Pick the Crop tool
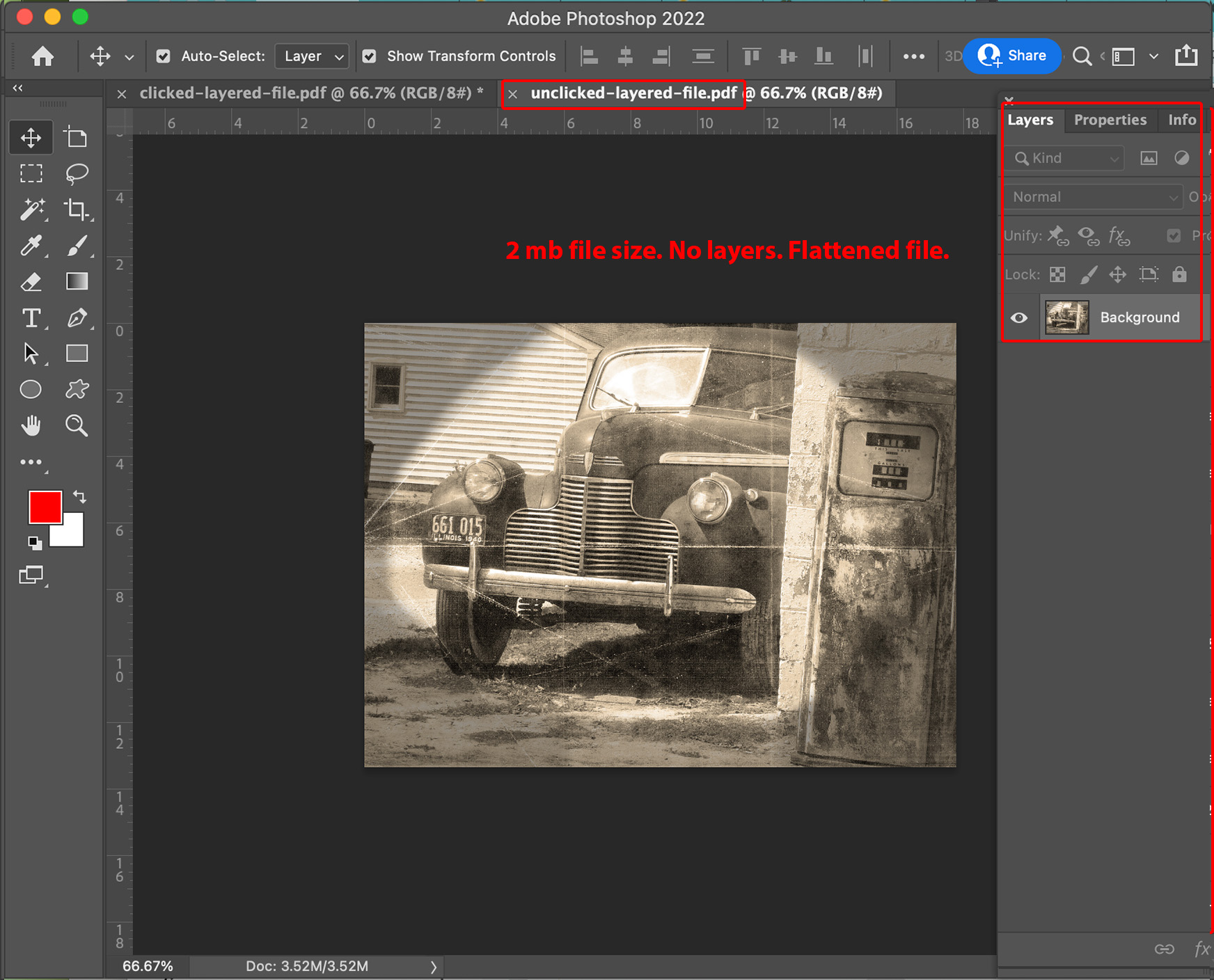 pos(77,210)
